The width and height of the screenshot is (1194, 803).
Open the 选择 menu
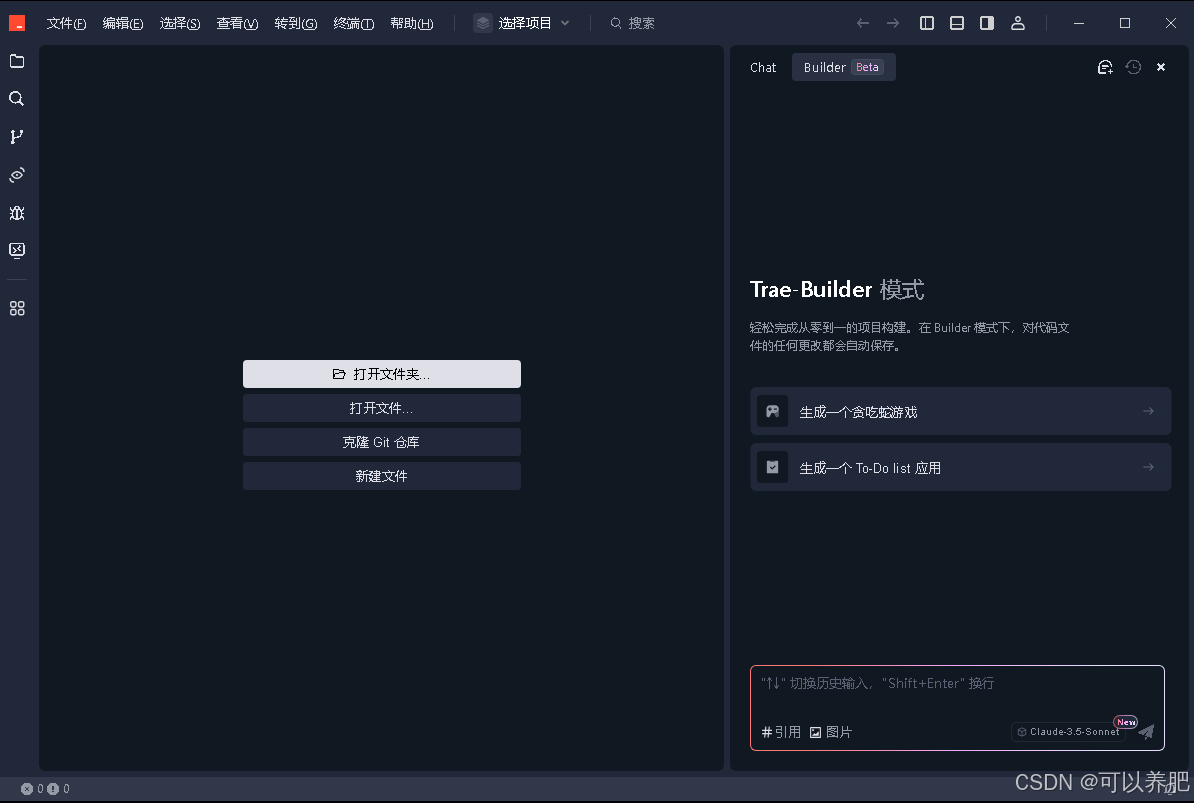click(x=180, y=24)
